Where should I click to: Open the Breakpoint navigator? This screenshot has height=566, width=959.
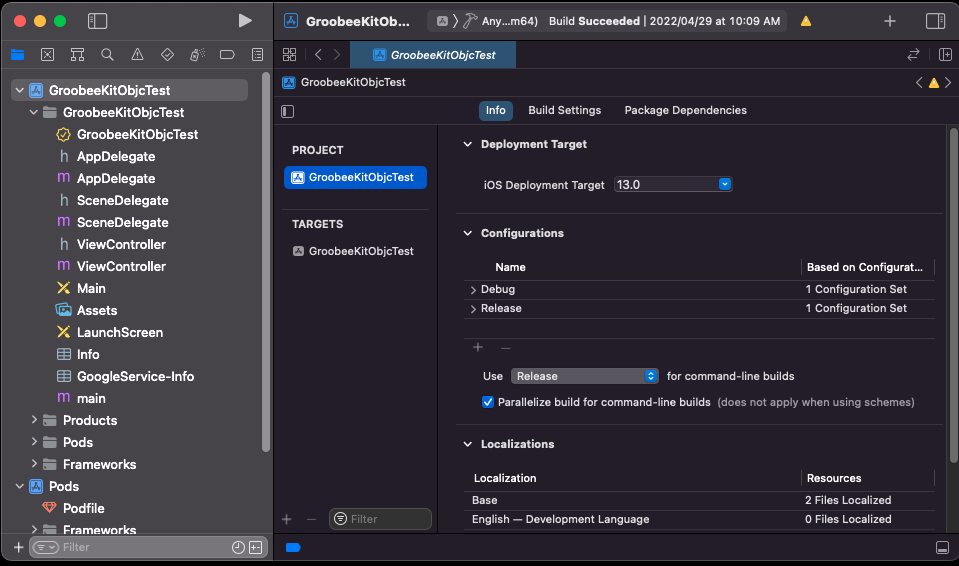point(227,55)
